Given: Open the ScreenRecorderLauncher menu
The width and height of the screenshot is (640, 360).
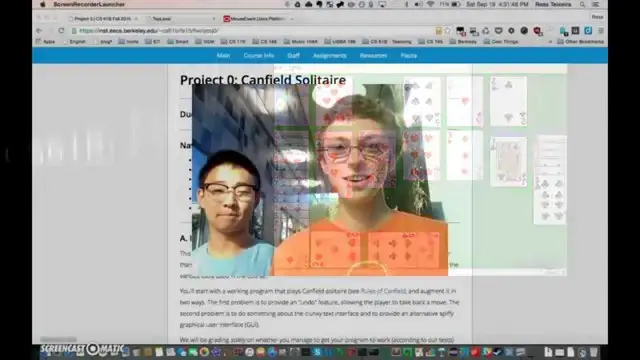Looking at the screenshot, I should coord(89,4).
